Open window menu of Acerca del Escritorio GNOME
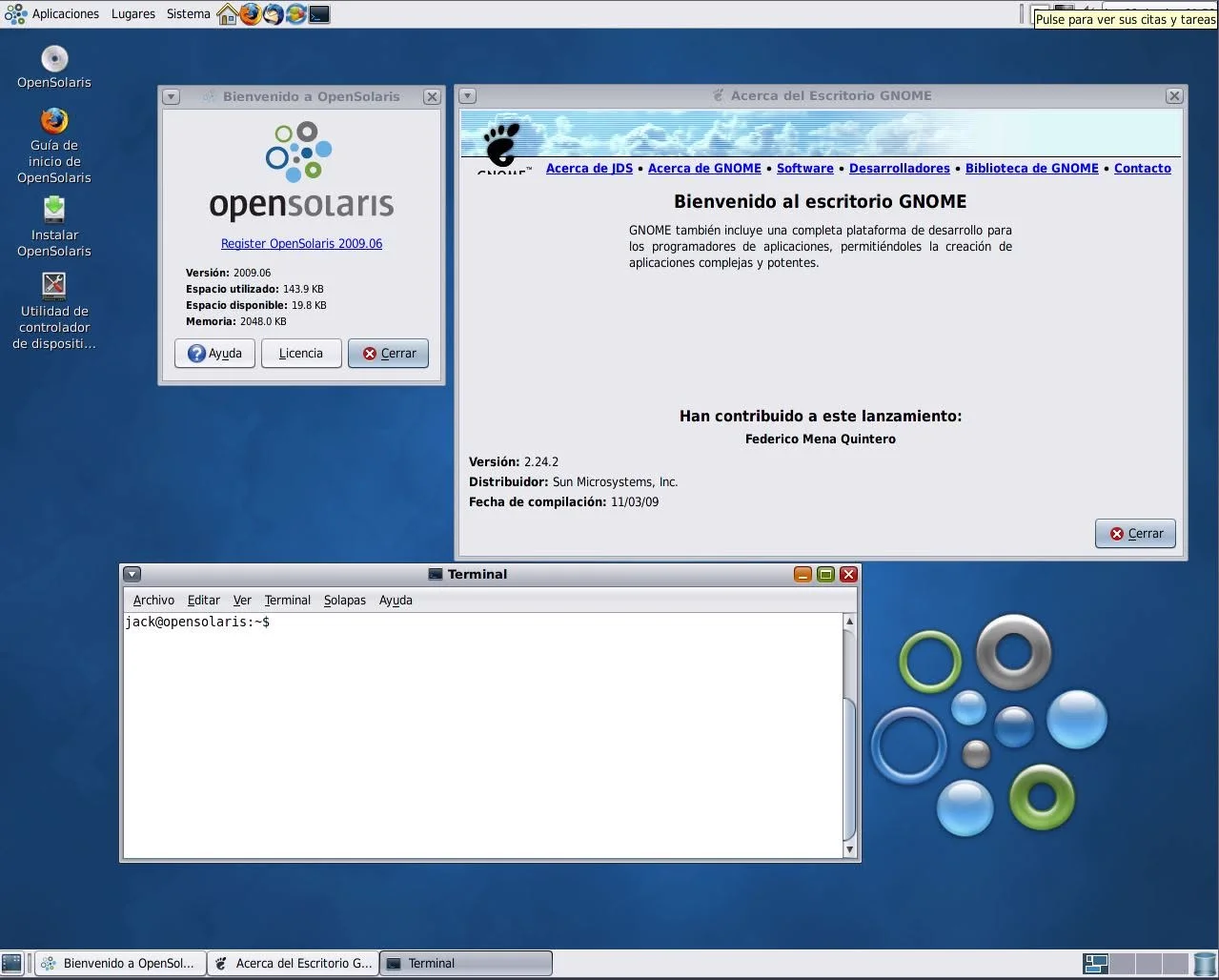 467,95
